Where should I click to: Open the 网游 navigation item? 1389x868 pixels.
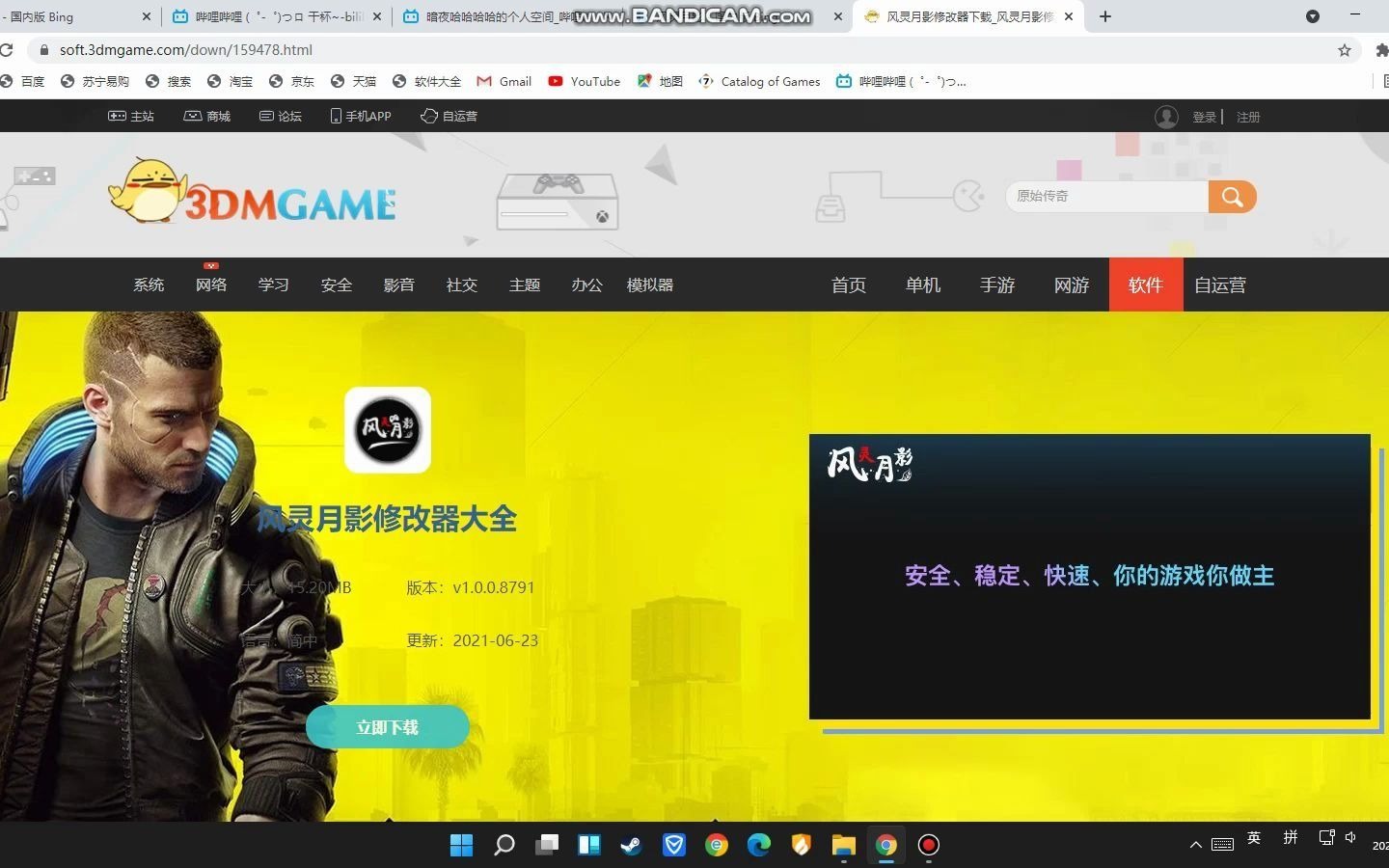point(1072,285)
